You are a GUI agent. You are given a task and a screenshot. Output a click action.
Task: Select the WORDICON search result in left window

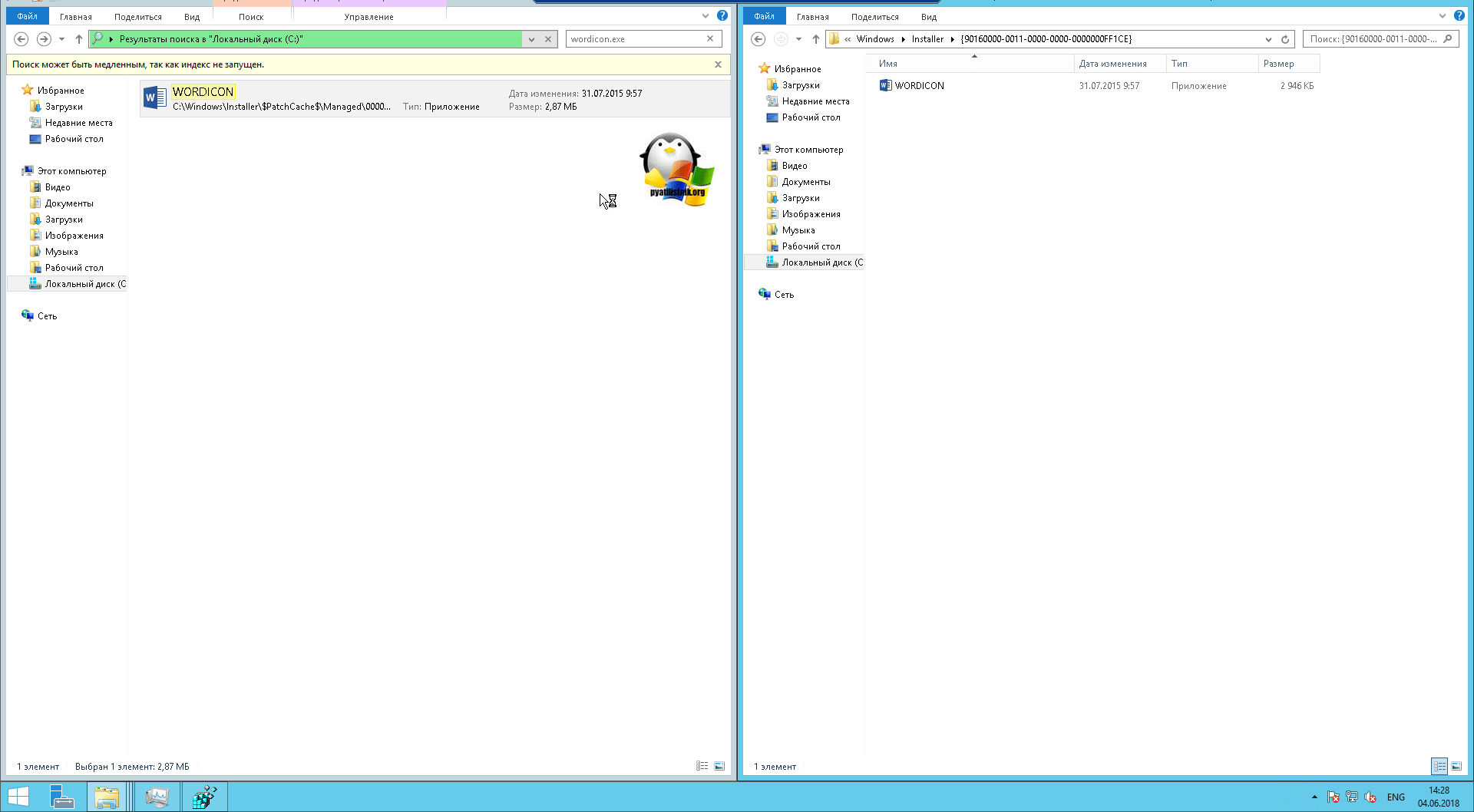[x=203, y=92]
